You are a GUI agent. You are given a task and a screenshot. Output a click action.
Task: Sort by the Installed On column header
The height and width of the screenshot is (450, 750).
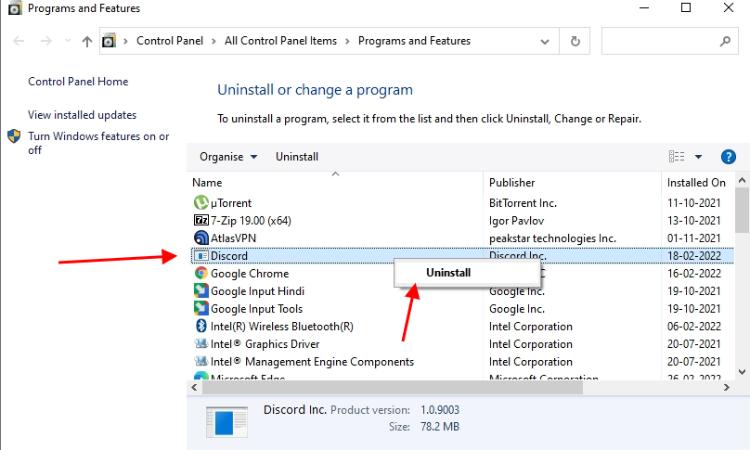(696, 183)
